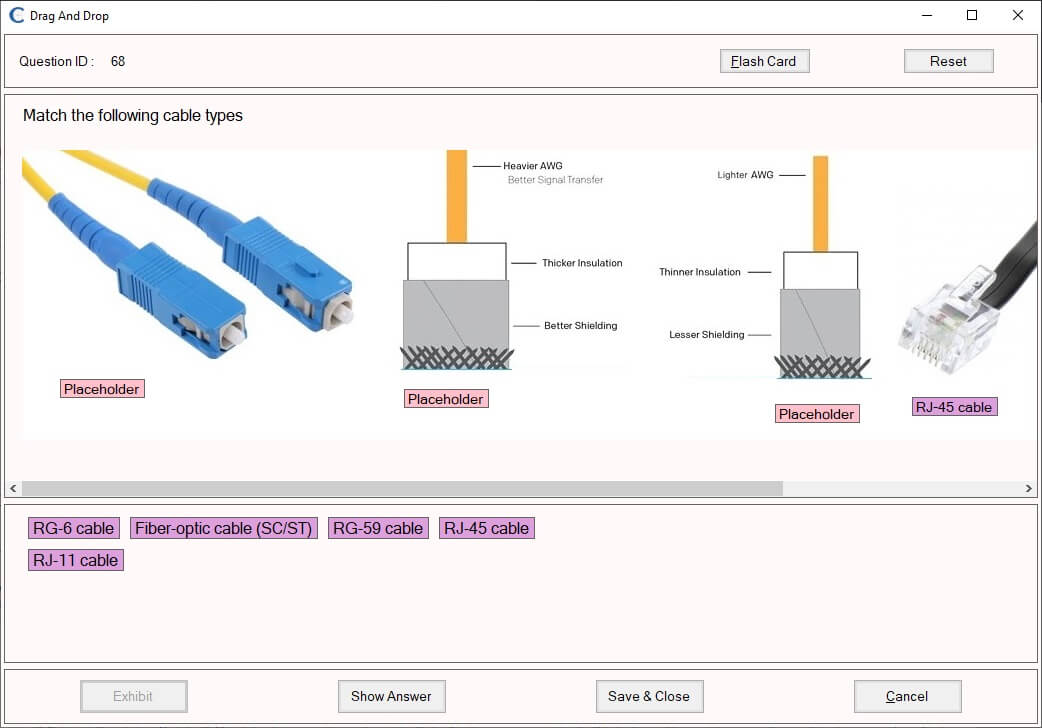Click Show Answer button
Viewport: 1042px width, 728px height.
pos(391,696)
